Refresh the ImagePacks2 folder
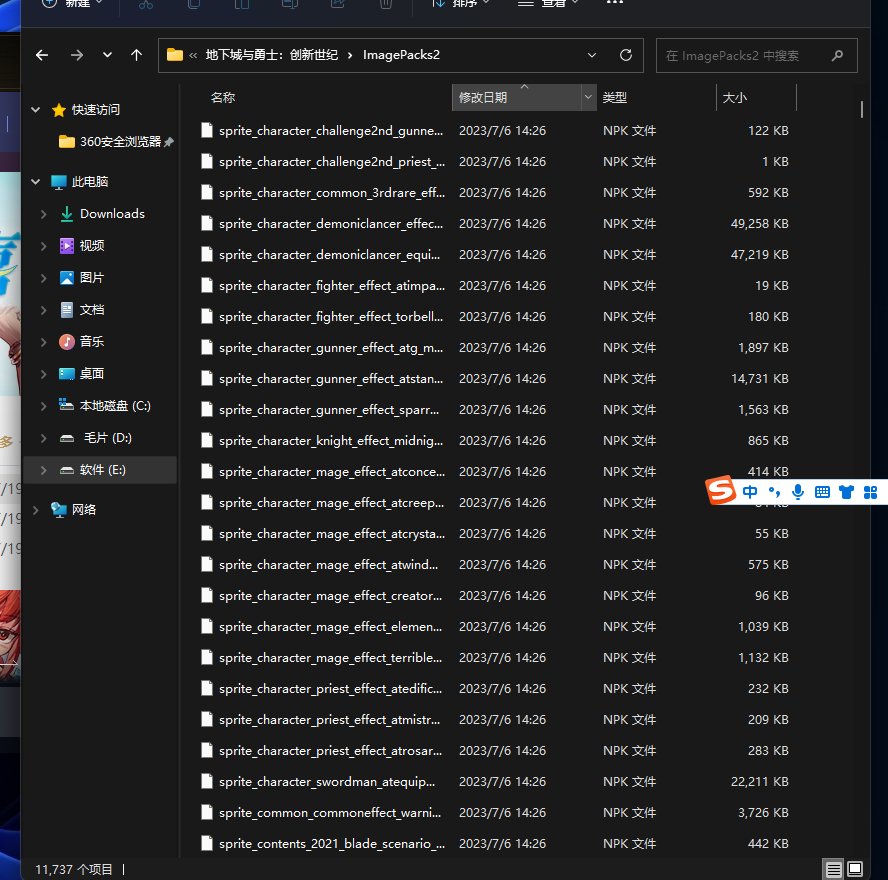 click(x=626, y=55)
